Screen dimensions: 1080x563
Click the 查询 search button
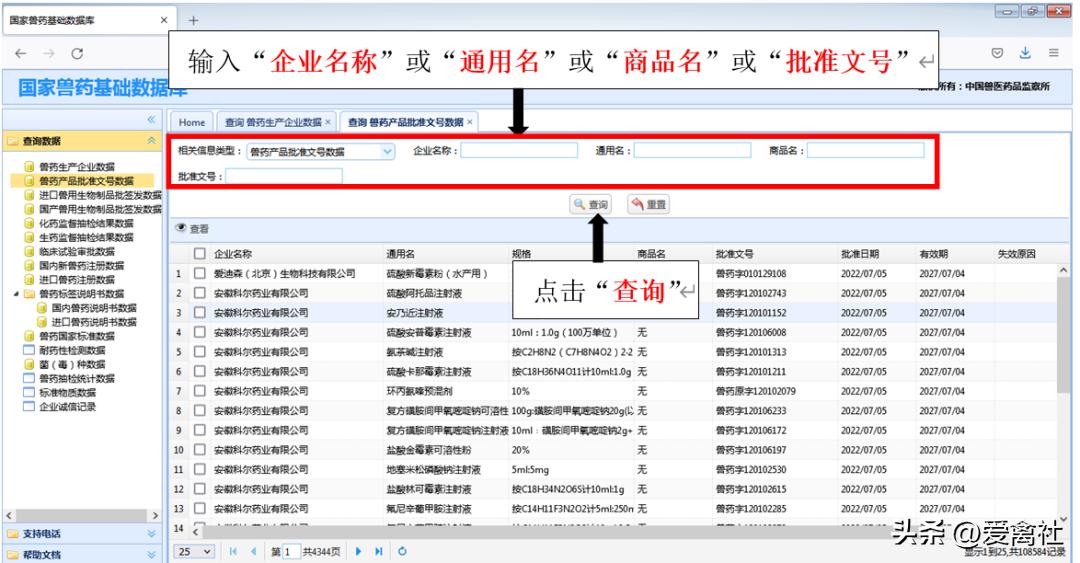(x=590, y=204)
